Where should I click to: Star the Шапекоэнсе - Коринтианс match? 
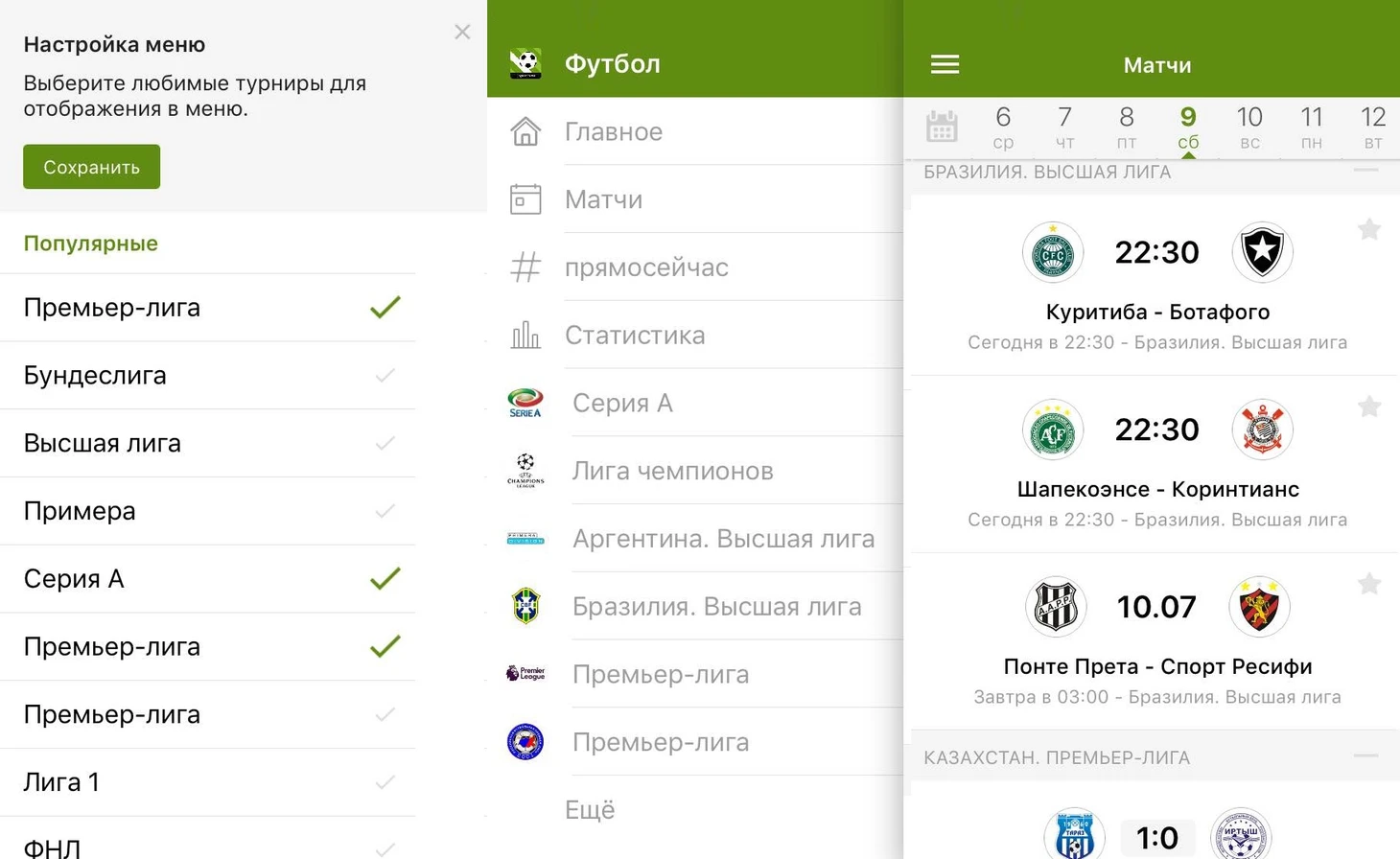[x=1368, y=406]
